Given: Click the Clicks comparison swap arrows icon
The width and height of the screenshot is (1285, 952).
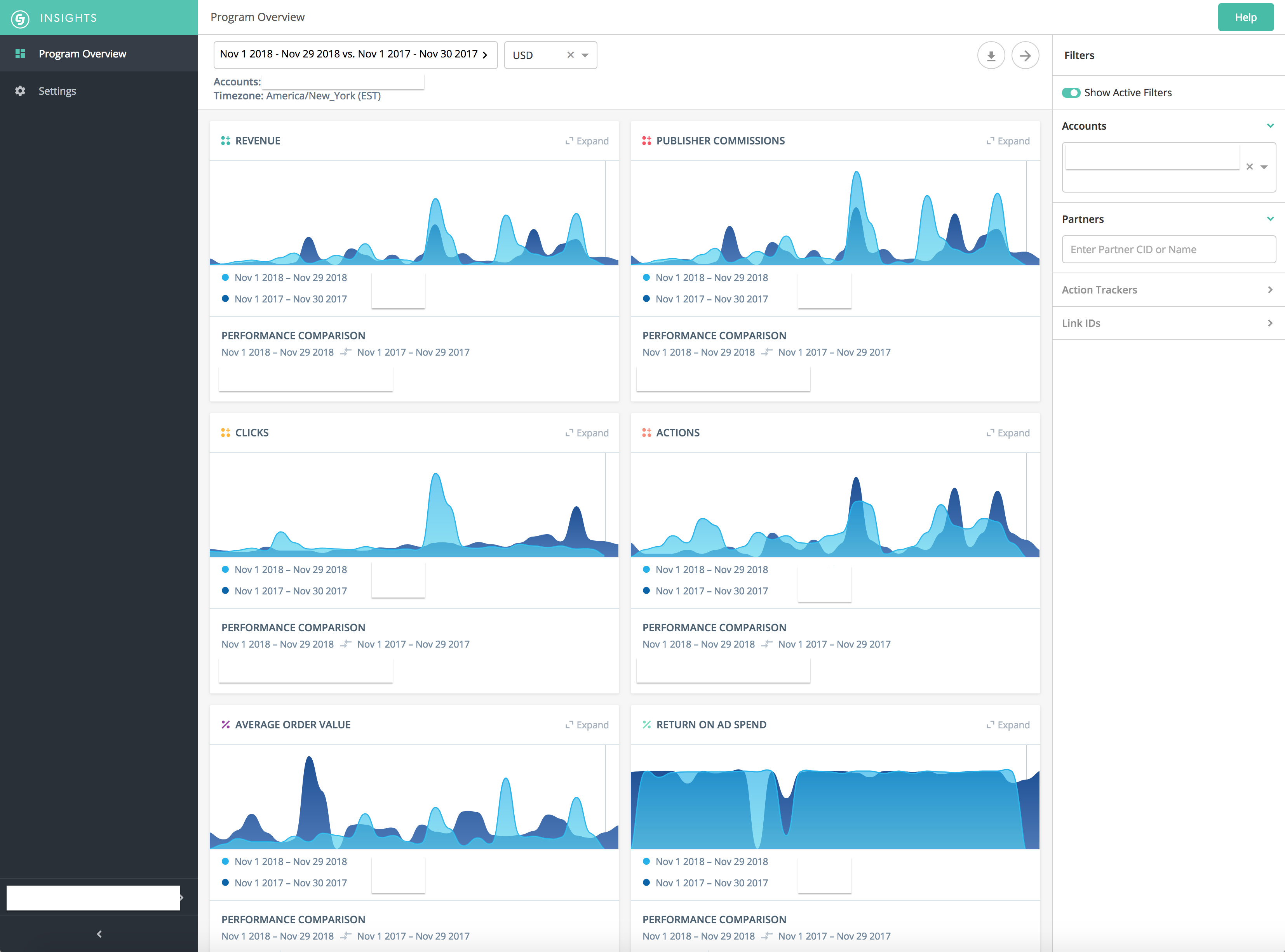Looking at the screenshot, I should [x=345, y=644].
